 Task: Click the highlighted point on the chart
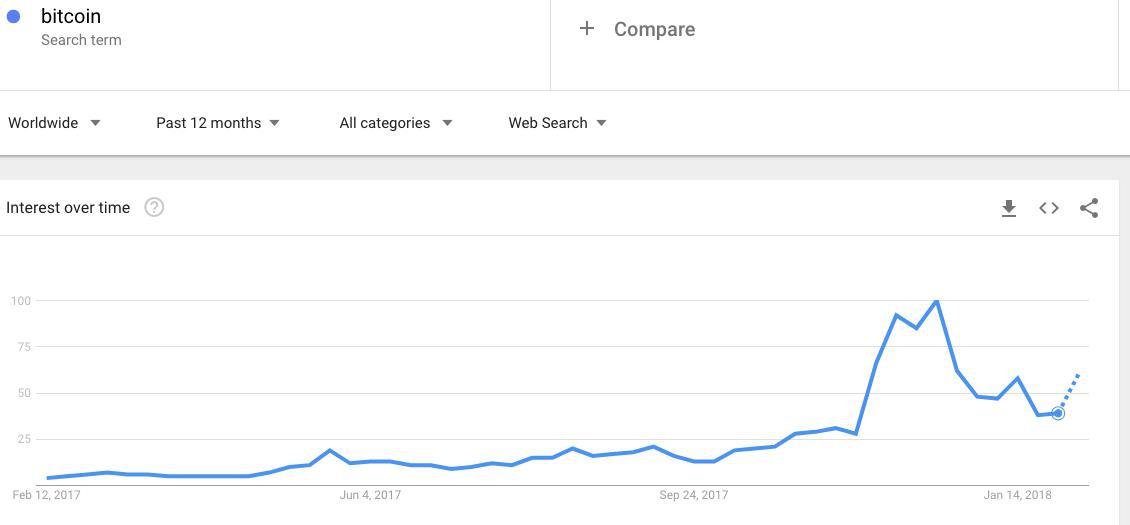point(1058,413)
